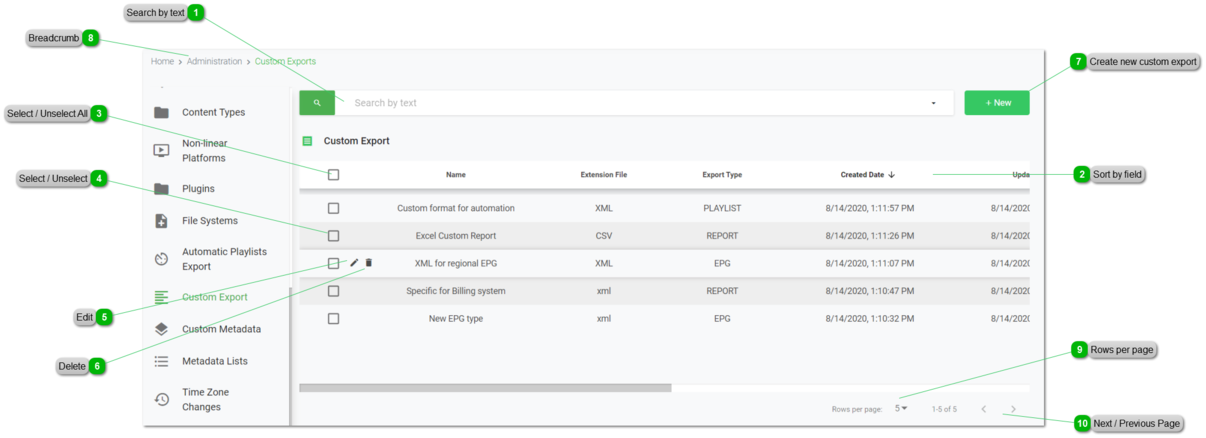This screenshot has width=1206, height=438.
Task: Open Metadata Lists in the sidebar
Action: click(214, 361)
